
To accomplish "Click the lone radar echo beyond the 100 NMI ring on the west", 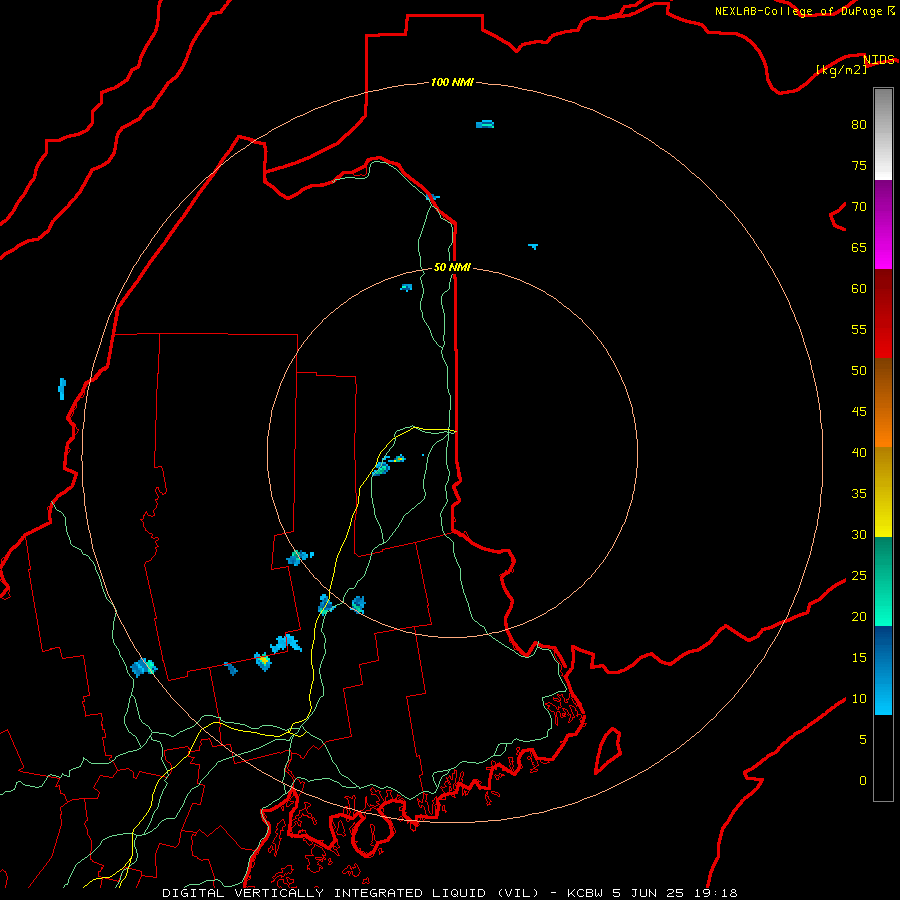I will pos(62,389).
